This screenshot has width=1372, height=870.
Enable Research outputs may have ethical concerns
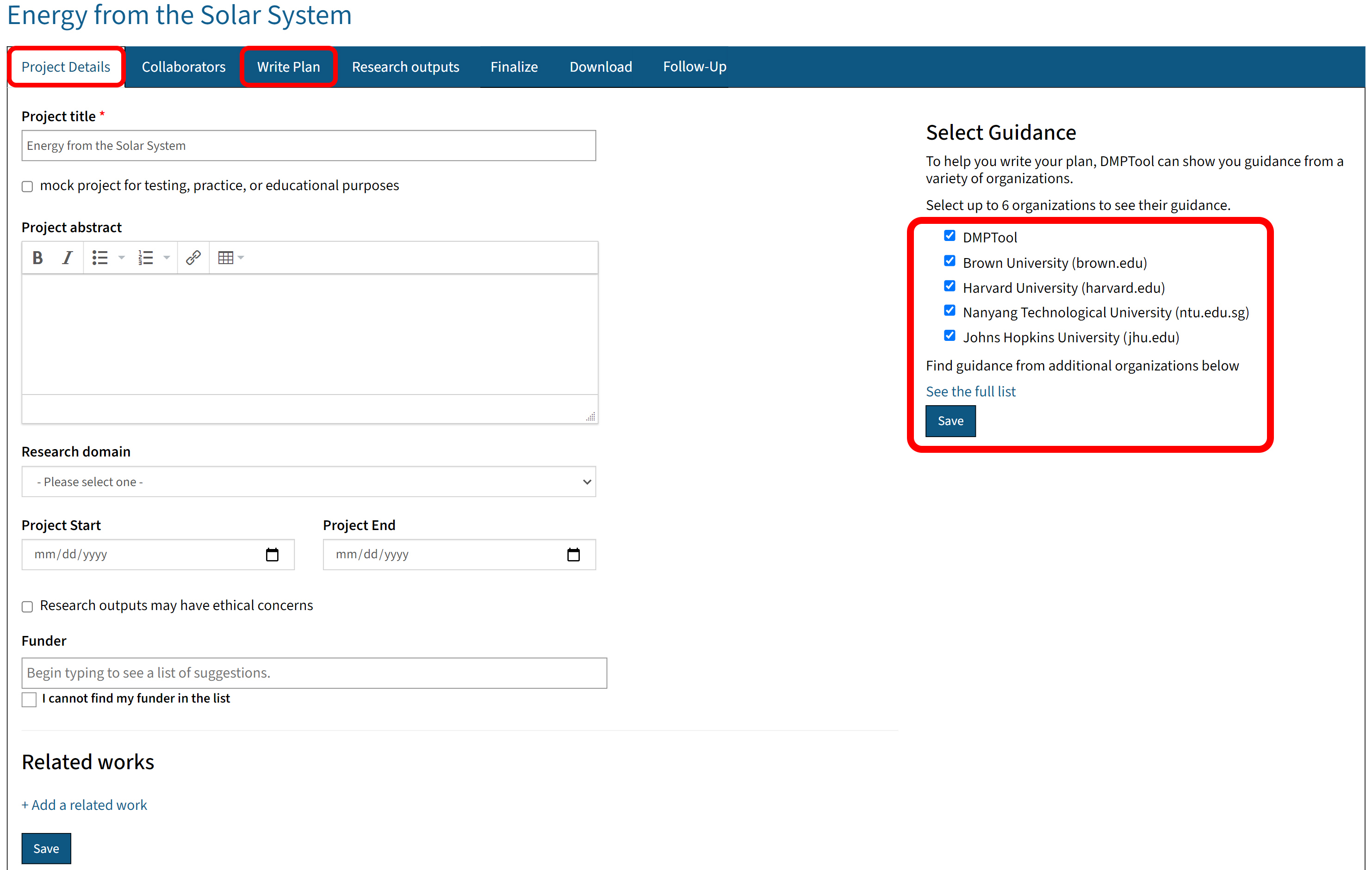click(x=27, y=606)
